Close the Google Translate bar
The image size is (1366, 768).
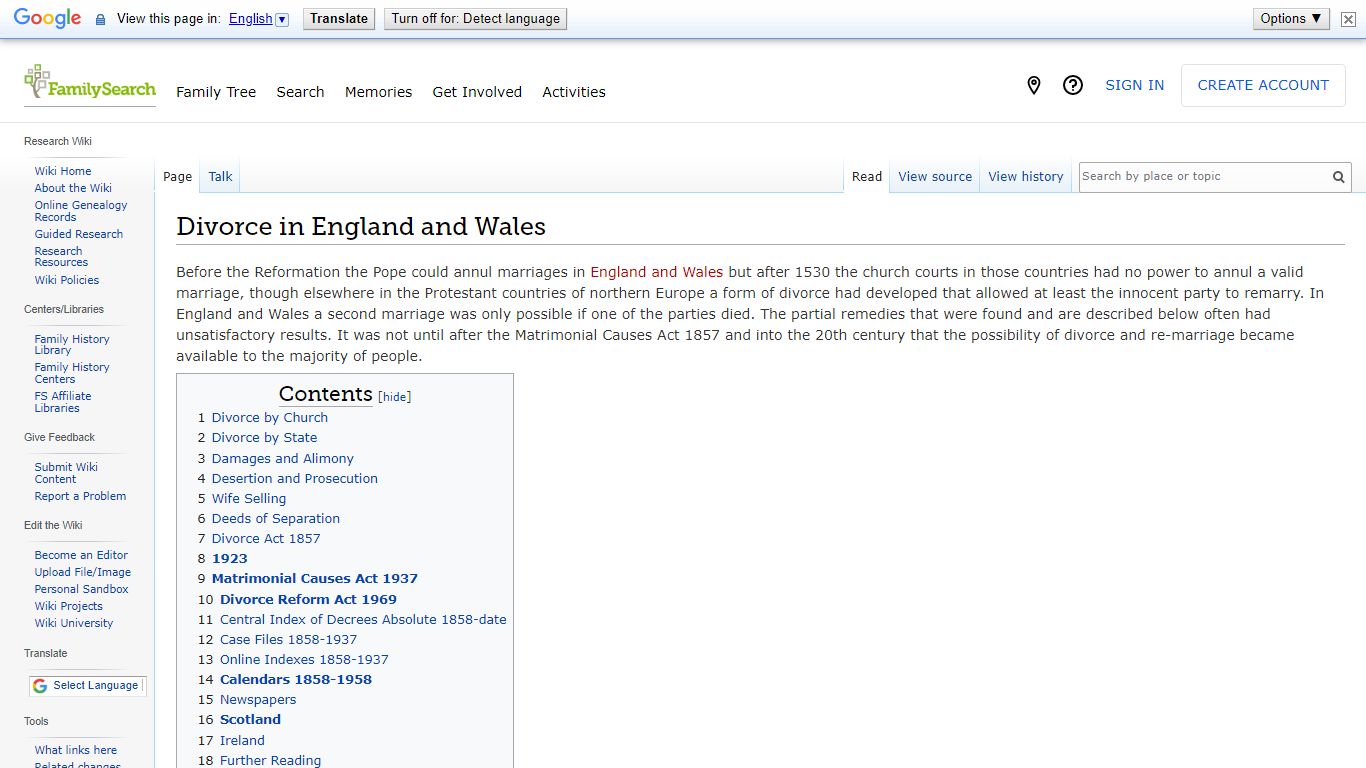point(1348,19)
